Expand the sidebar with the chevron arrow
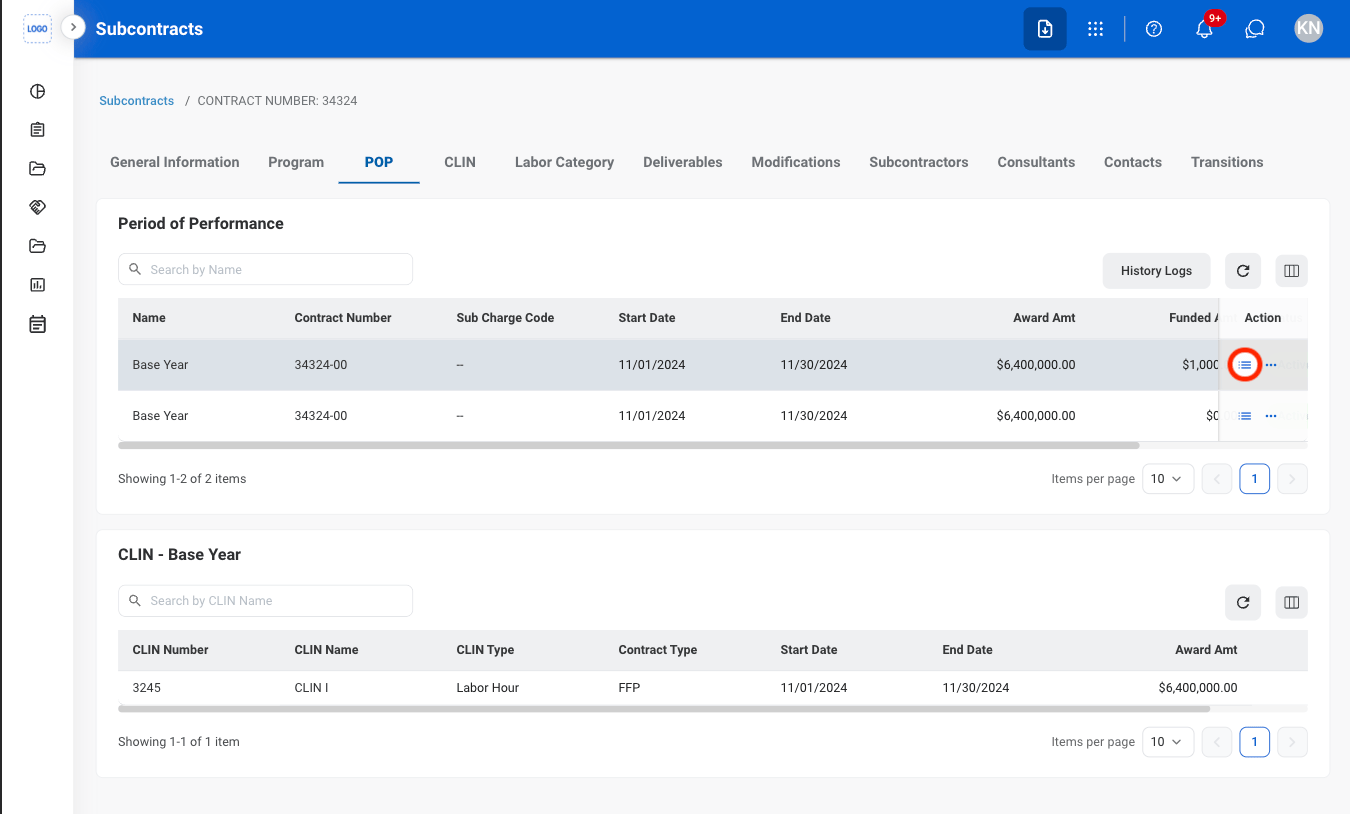 [73, 27]
